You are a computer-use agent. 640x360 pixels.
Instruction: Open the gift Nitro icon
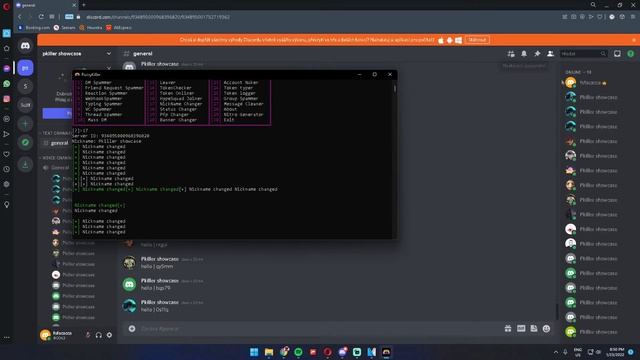[508, 329]
